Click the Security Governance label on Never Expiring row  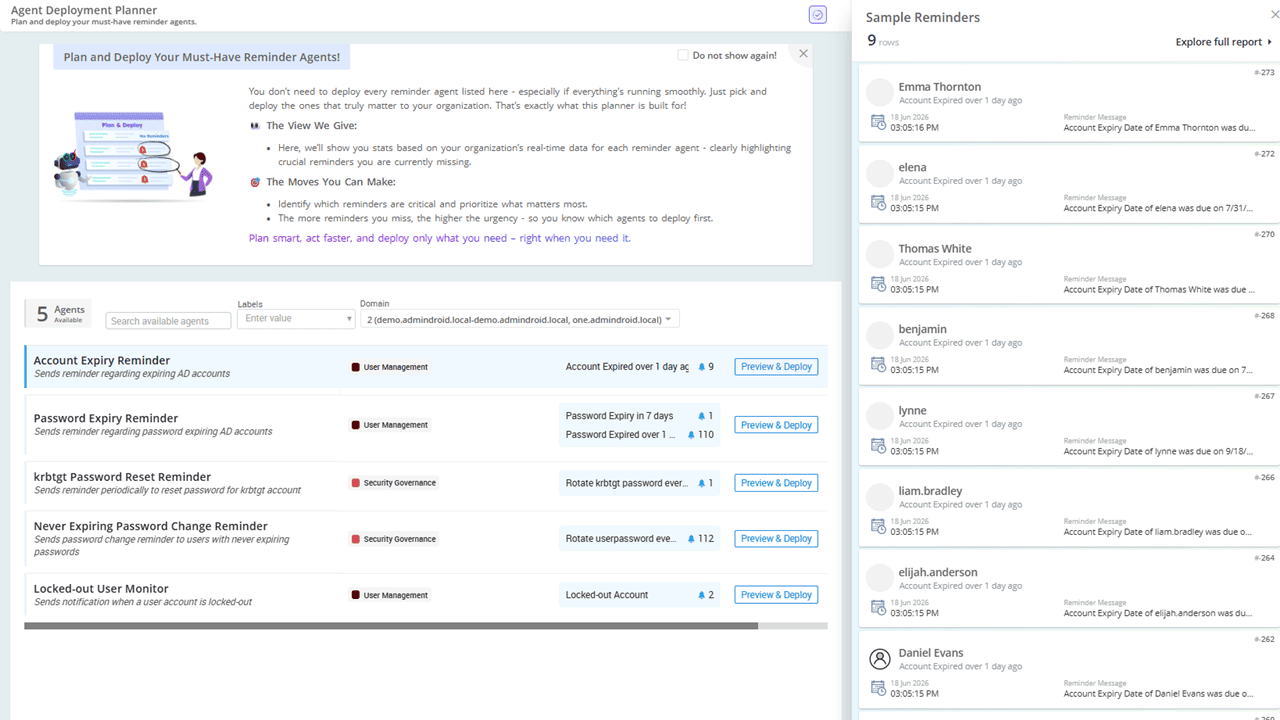tap(394, 539)
